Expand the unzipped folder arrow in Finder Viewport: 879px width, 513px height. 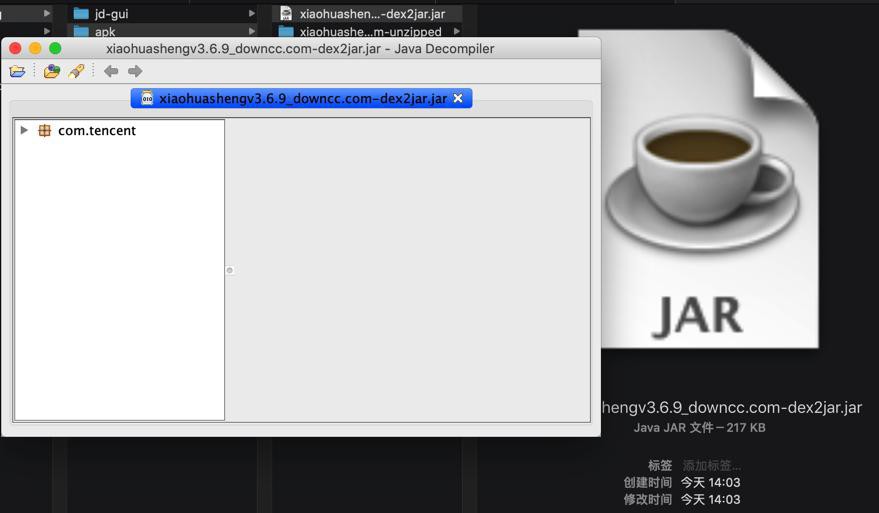tap(456, 31)
